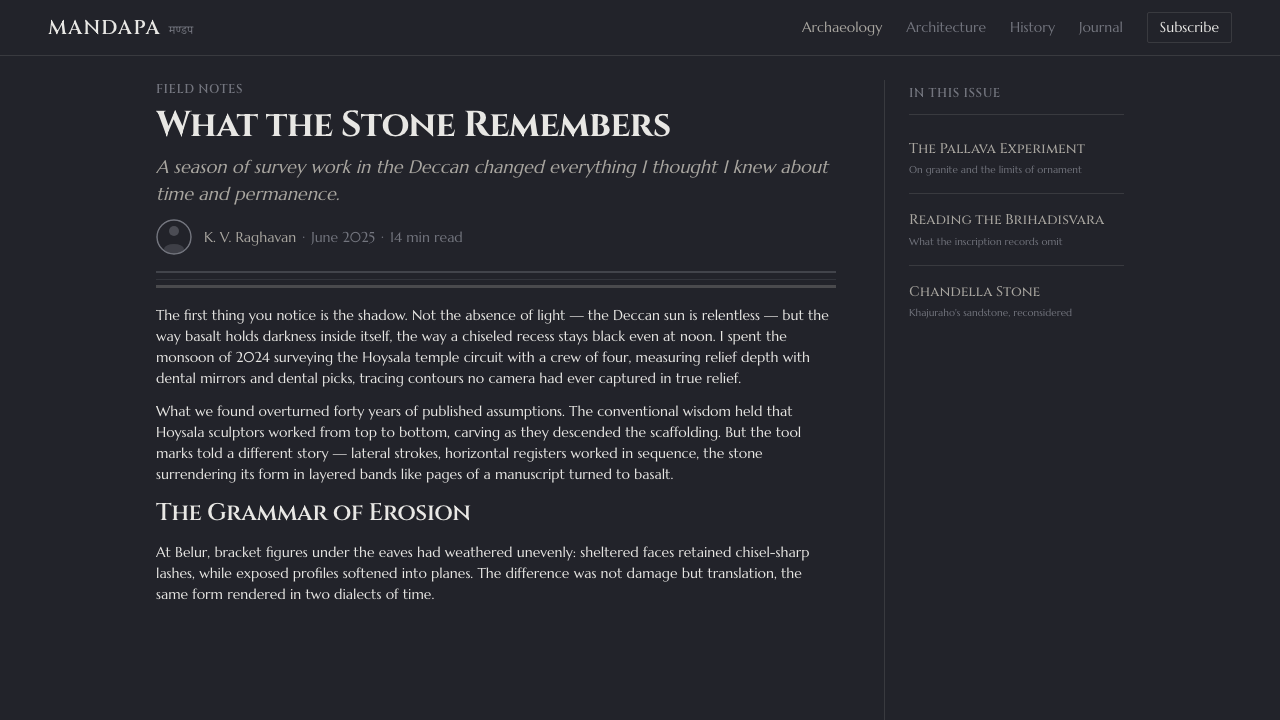
Task: Click the author avatar icon
Action: coord(174,237)
